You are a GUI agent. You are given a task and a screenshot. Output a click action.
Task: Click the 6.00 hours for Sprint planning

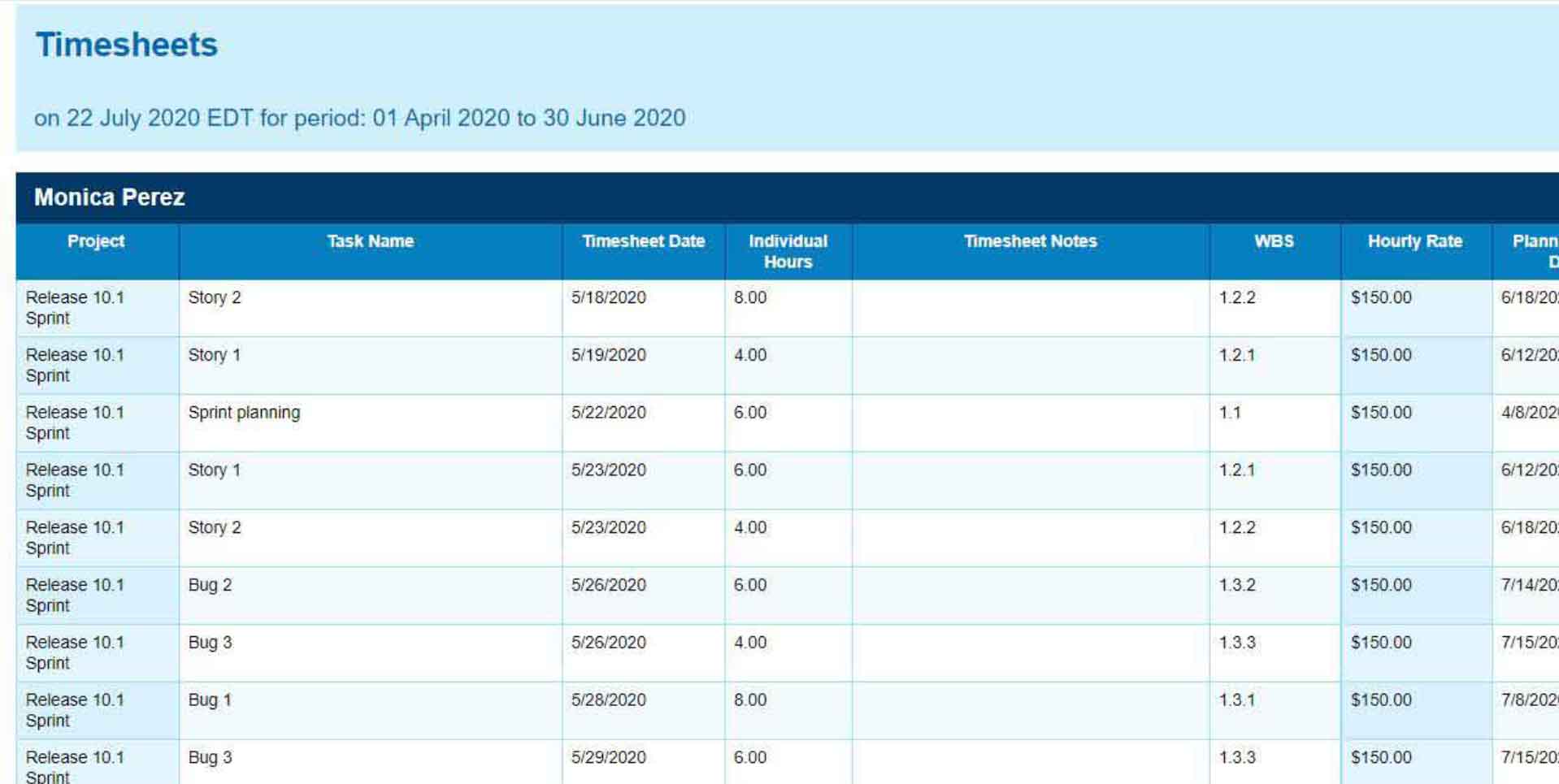click(750, 413)
